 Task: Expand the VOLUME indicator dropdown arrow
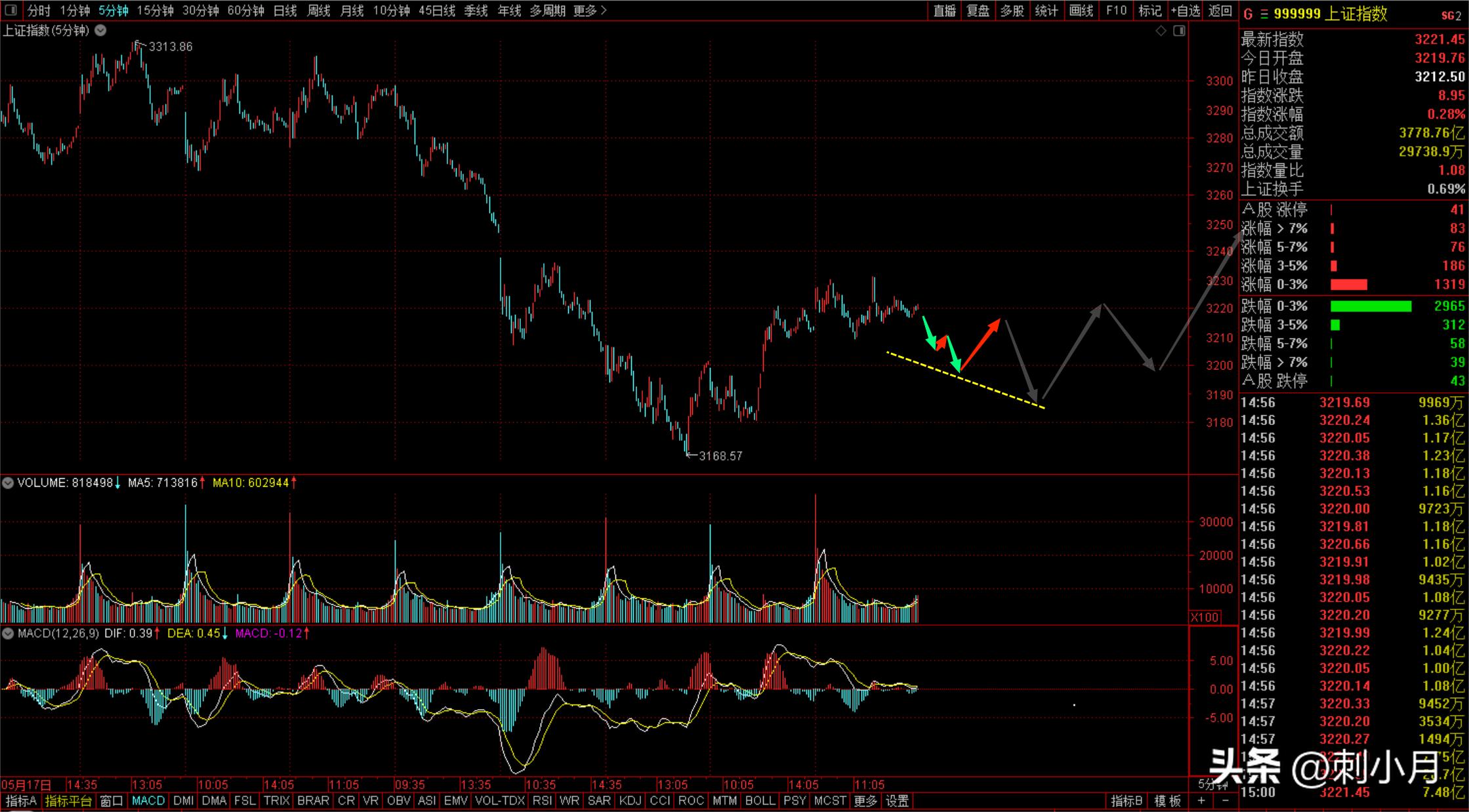click(x=8, y=483)
